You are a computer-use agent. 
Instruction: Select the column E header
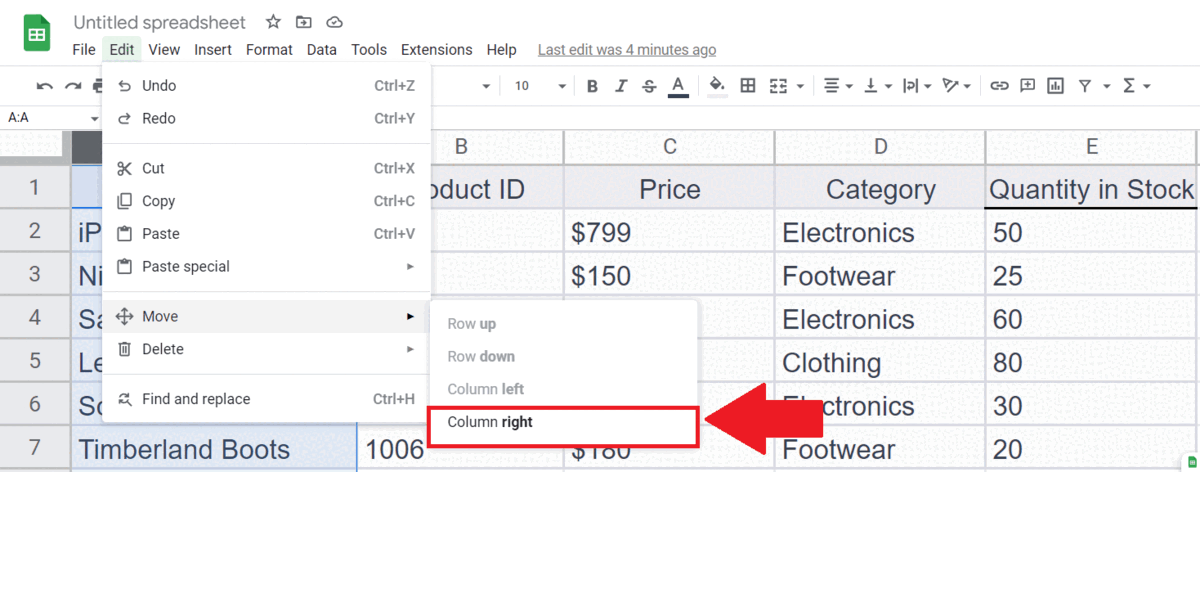click(x=1091, y=147)
